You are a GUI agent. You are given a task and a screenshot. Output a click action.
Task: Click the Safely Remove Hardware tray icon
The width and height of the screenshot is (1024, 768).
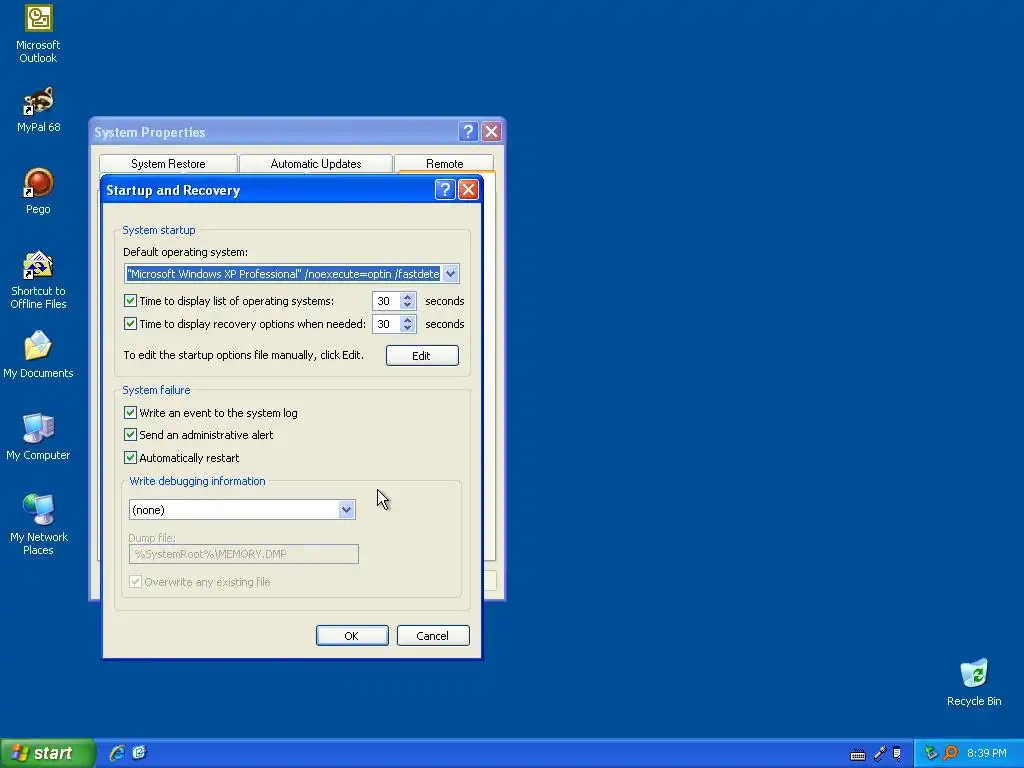coord(931,753)
